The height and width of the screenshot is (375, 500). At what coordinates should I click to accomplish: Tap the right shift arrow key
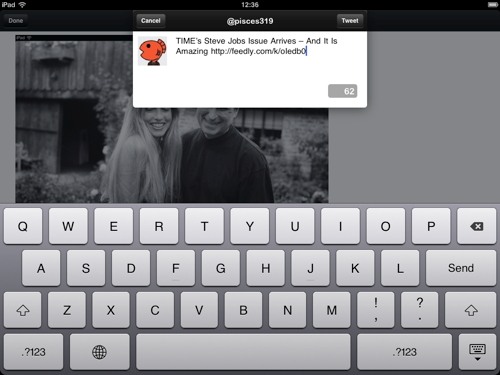pos(471,310)
